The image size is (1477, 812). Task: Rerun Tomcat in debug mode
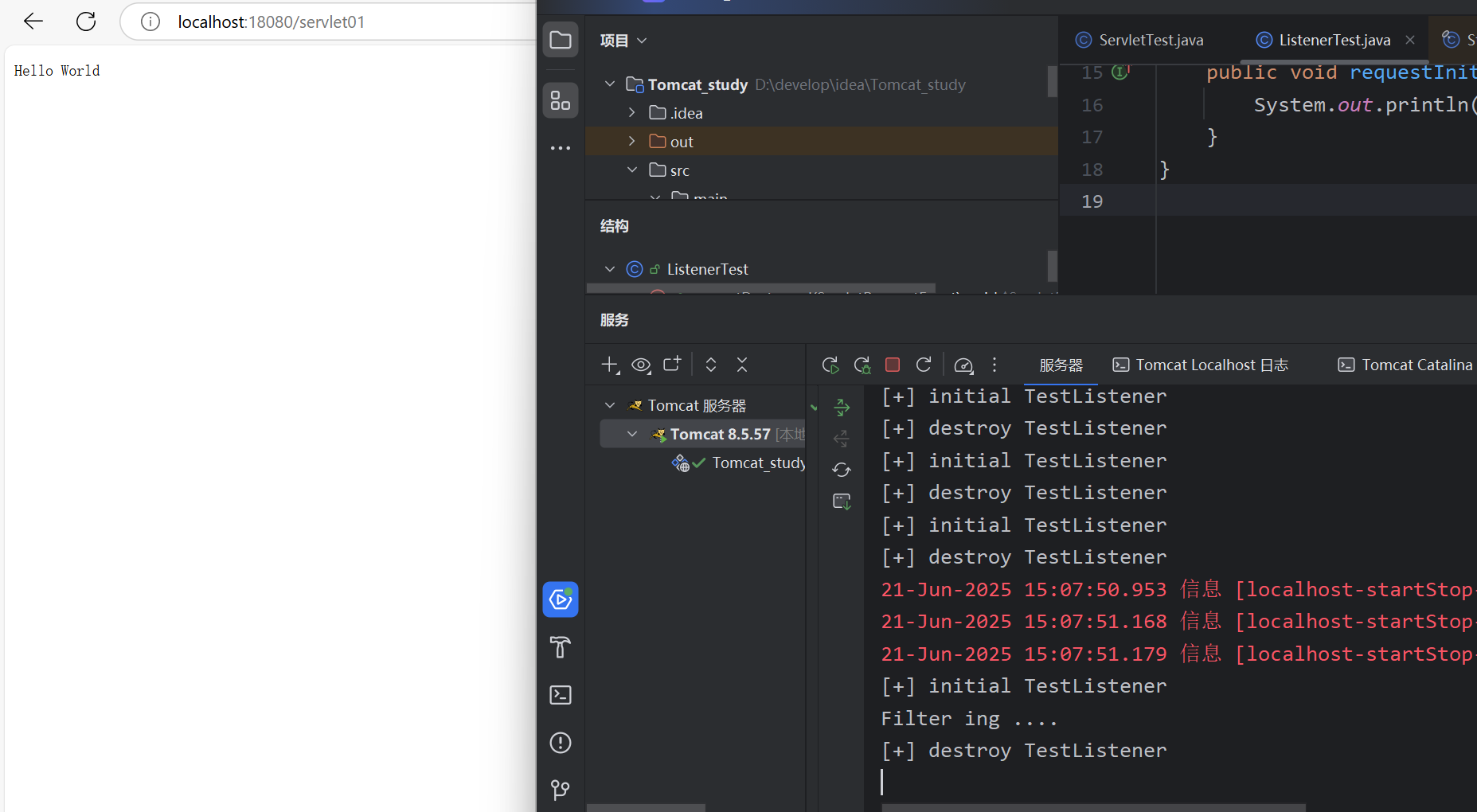[x=862, y=365]
